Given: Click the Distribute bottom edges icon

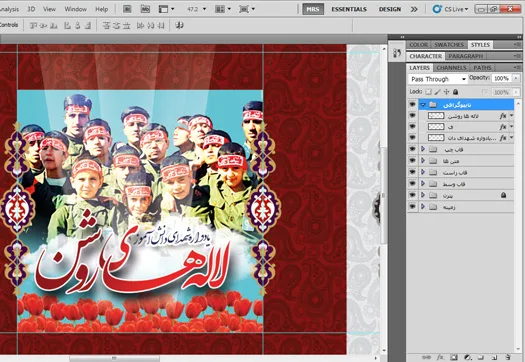Looking at the screenshot, I should pyautogui.click(x=126, y=25).
